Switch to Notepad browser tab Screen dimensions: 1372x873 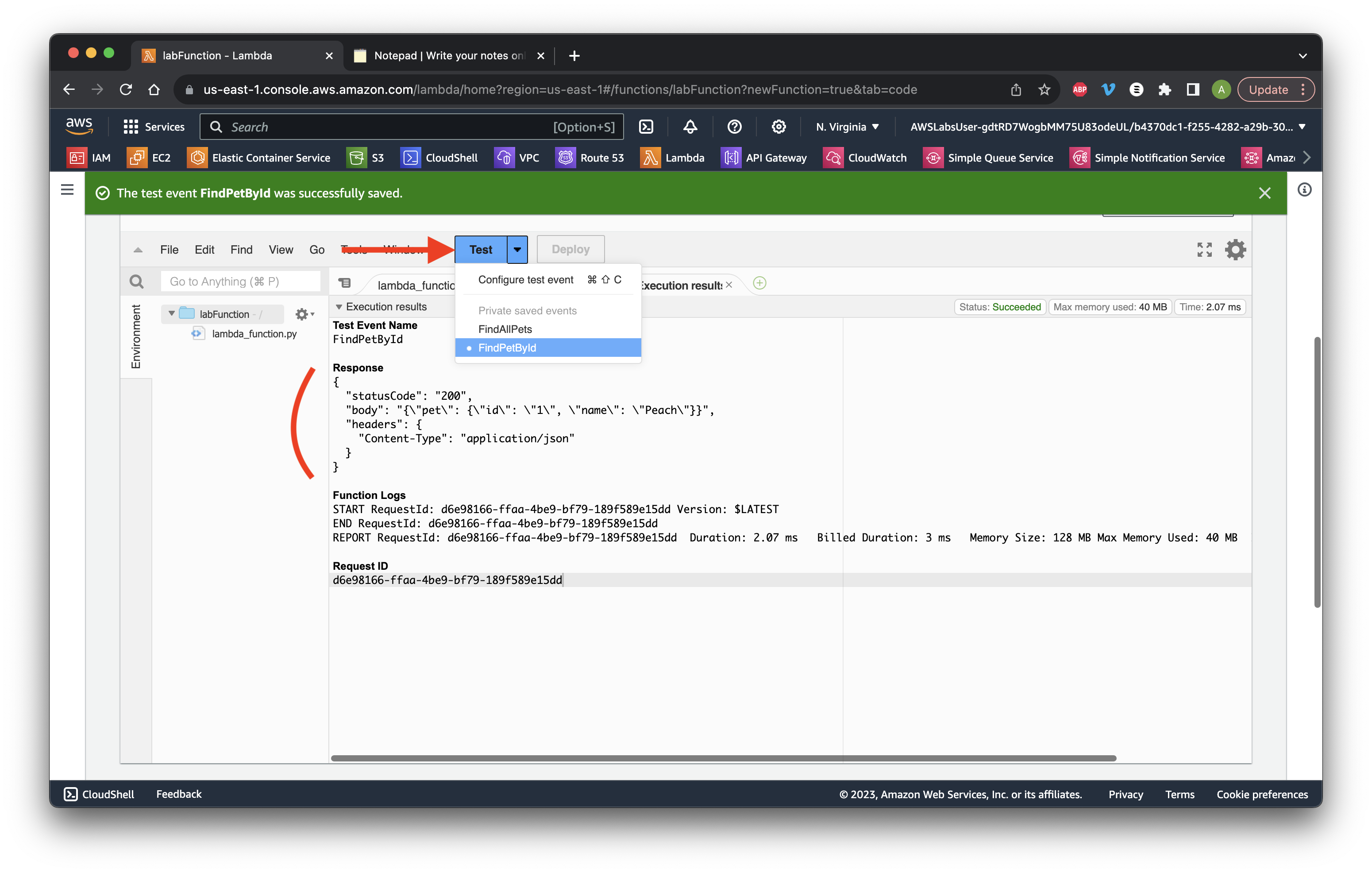(x=449, y=55)
